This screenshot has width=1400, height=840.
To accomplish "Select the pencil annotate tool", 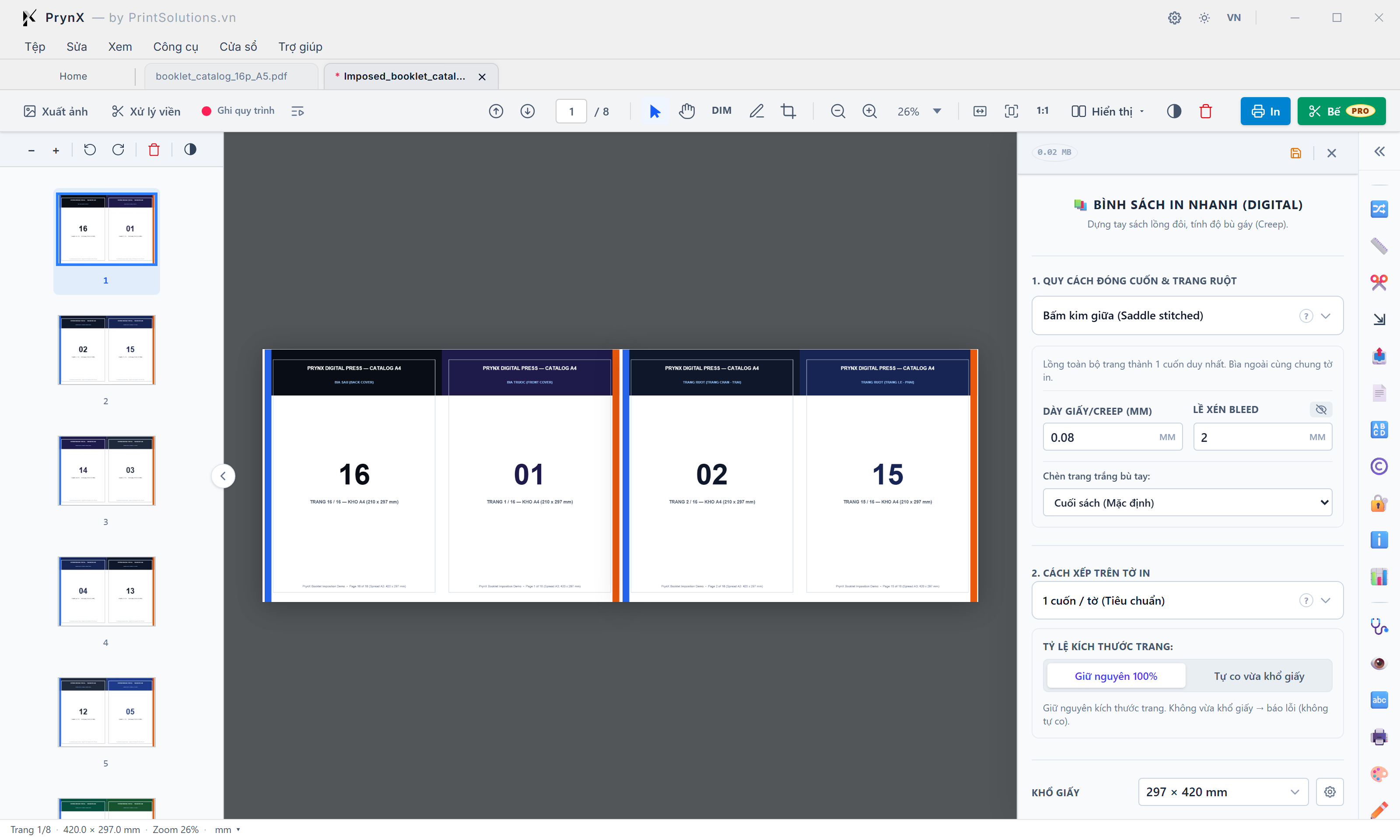I will pyautogui.click(x=756, y=112).
